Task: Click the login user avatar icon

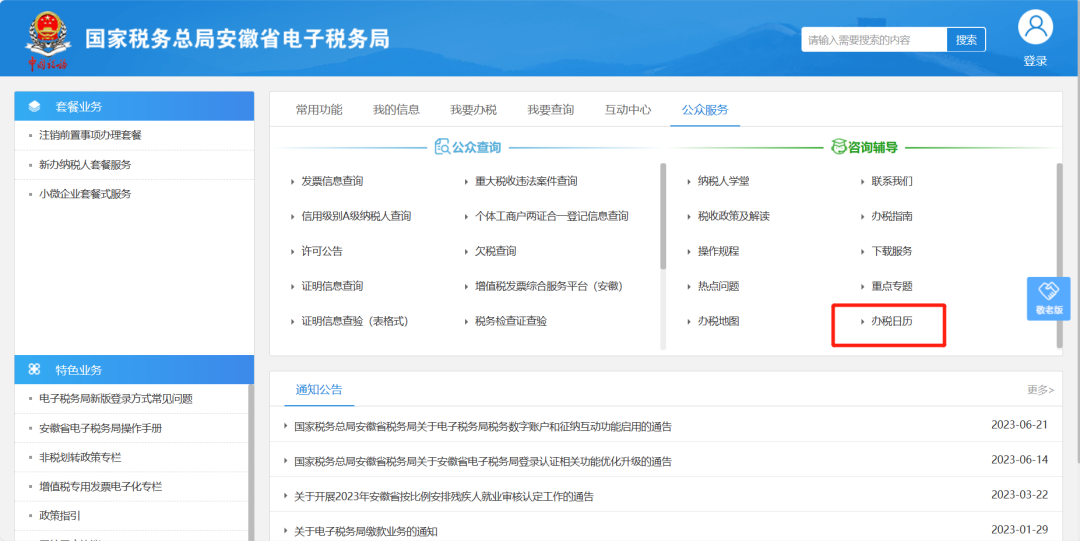Action: pyautogui.click(x=1035, y=27)
